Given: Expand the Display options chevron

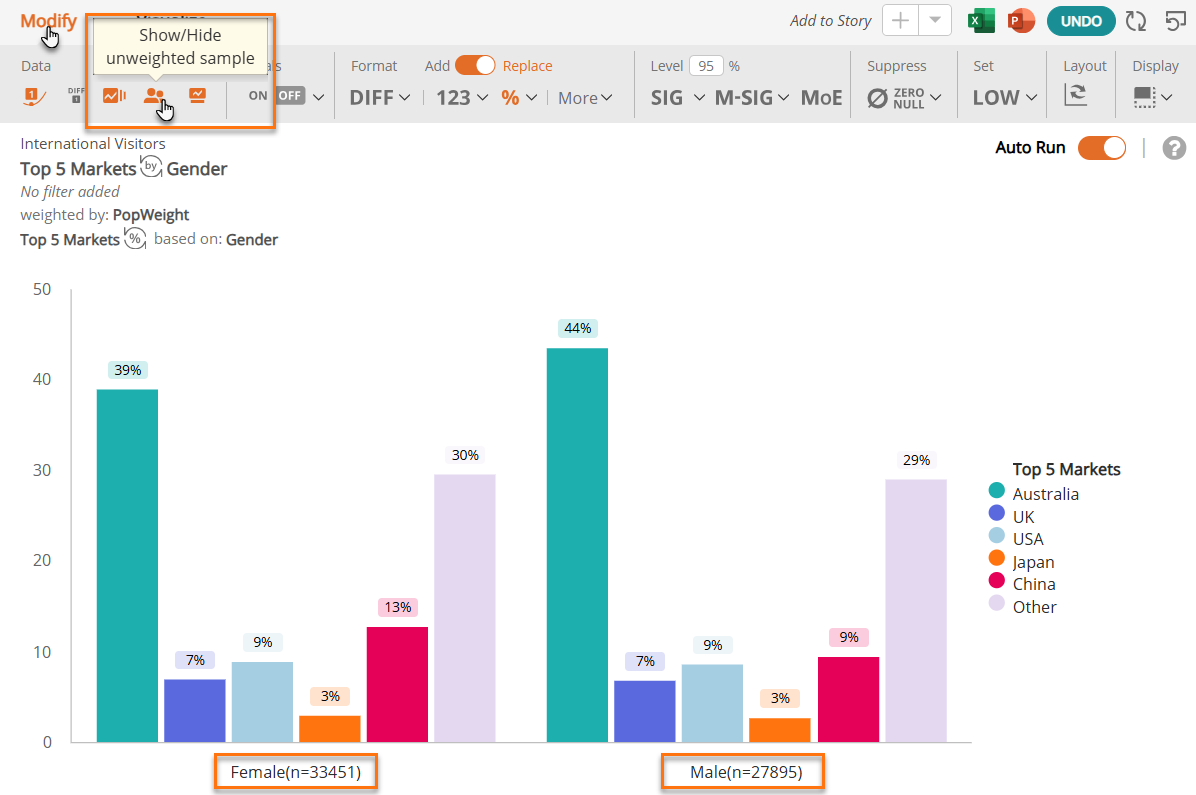Looking at the screenshot, I should coord(1166,98).
